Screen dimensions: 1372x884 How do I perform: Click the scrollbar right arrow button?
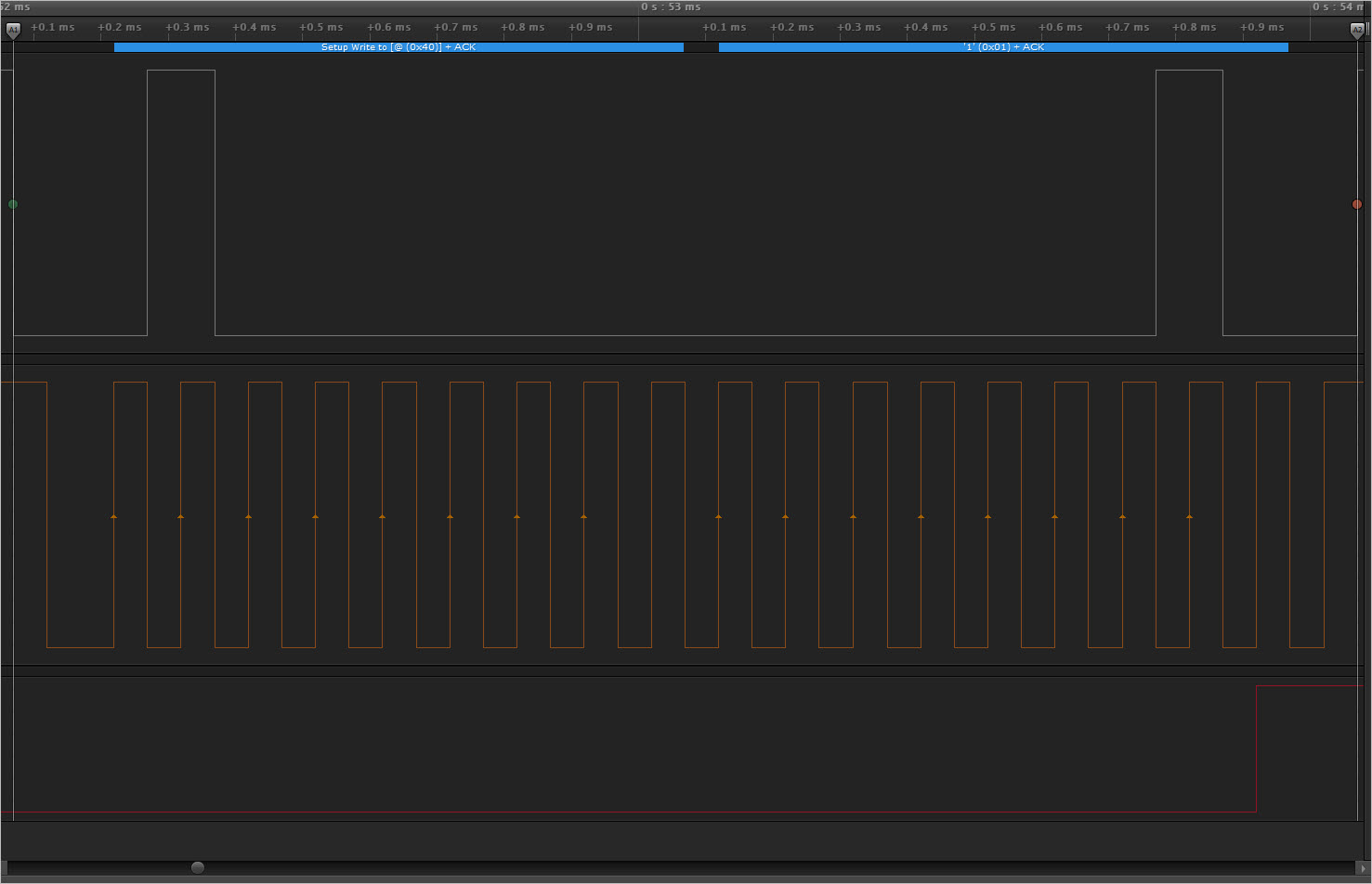pos(1363,868)
